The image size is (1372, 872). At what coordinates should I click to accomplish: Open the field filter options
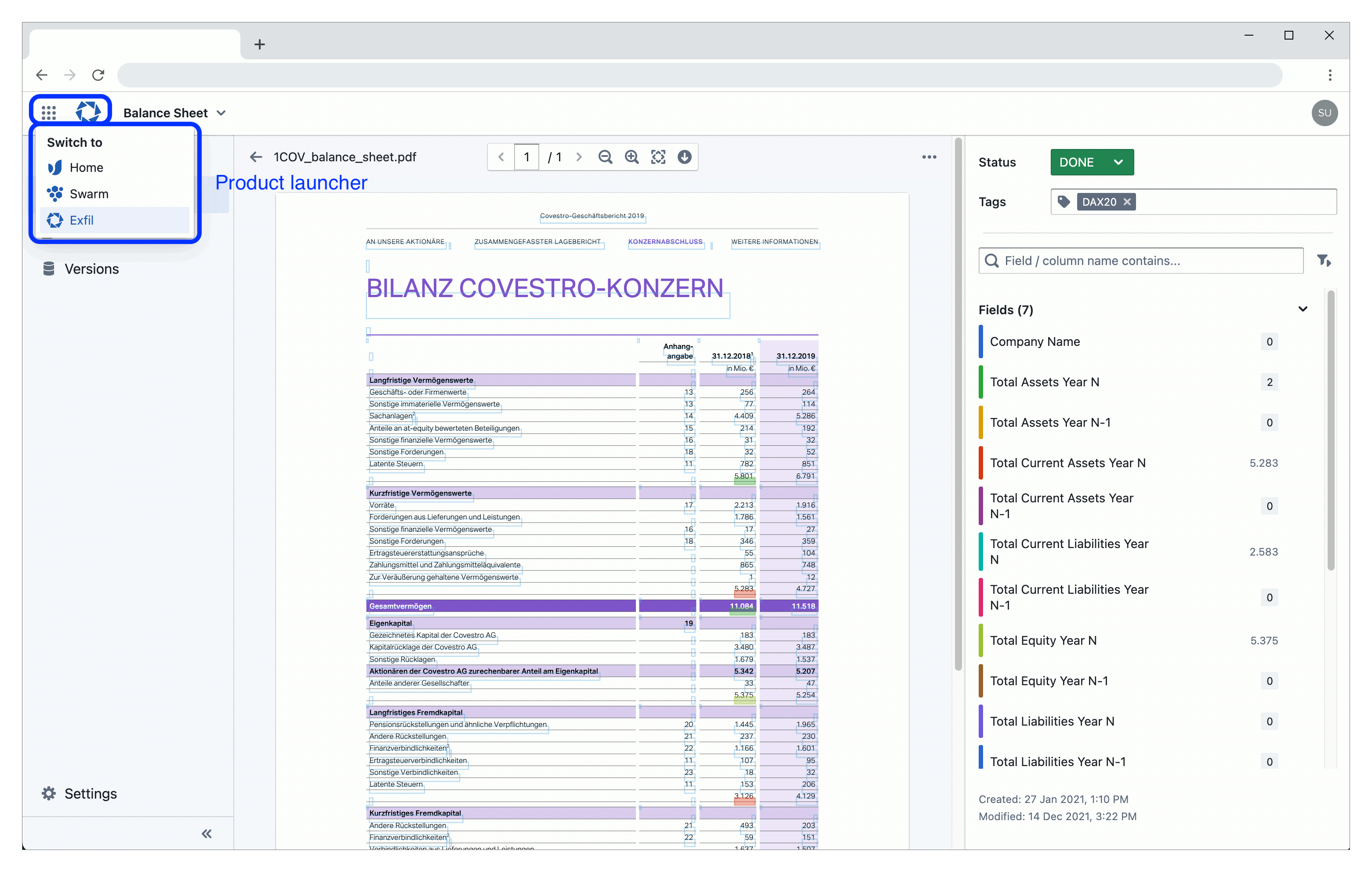pyautogui.click(x=1324, y=261)
